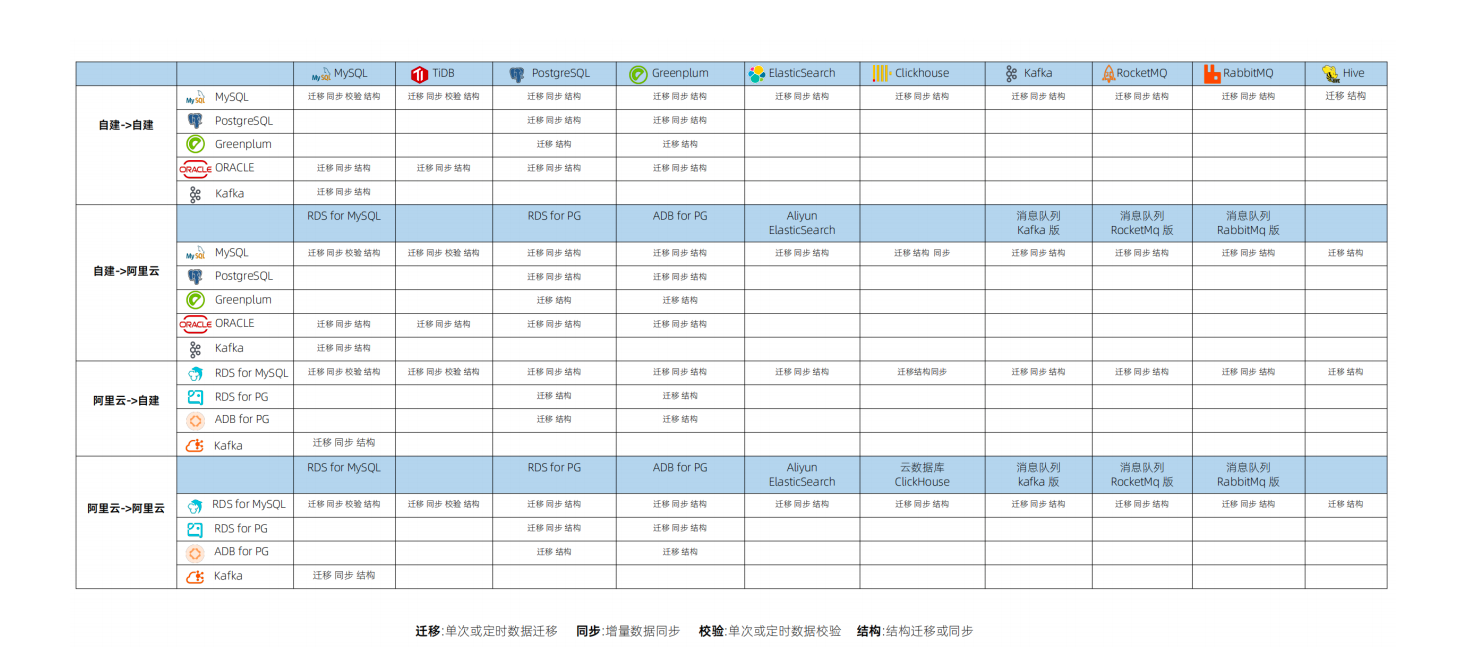
Task: Click the 迁移 legend entry at the bottom
Action: point(487,632)
